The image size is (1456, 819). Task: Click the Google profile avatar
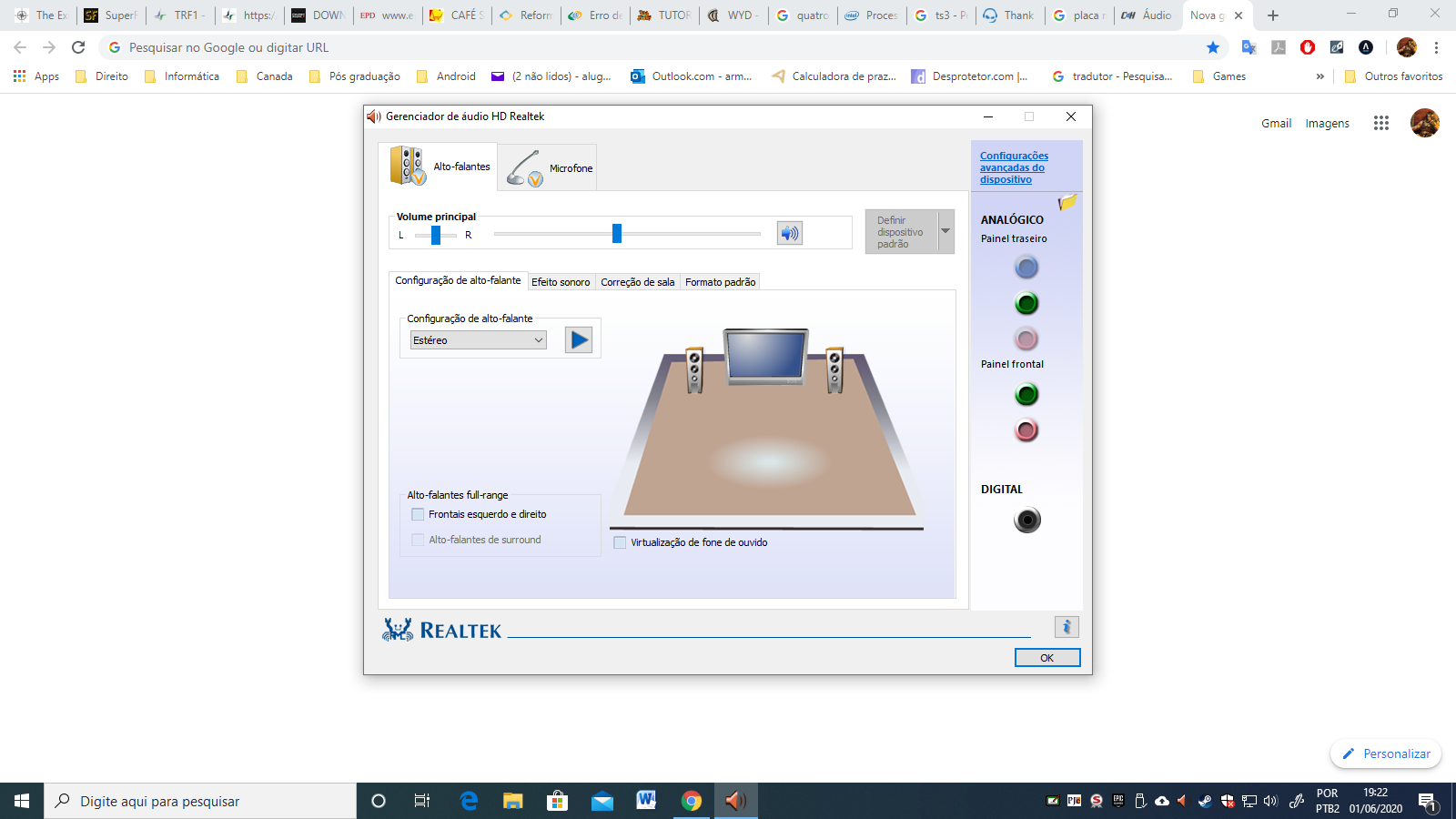1425,123
